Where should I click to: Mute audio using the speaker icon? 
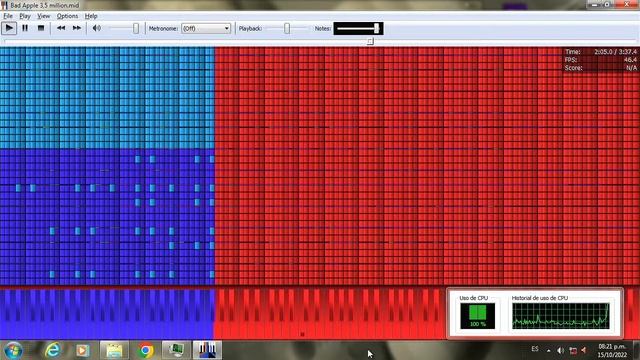click(x=96, y=28)
